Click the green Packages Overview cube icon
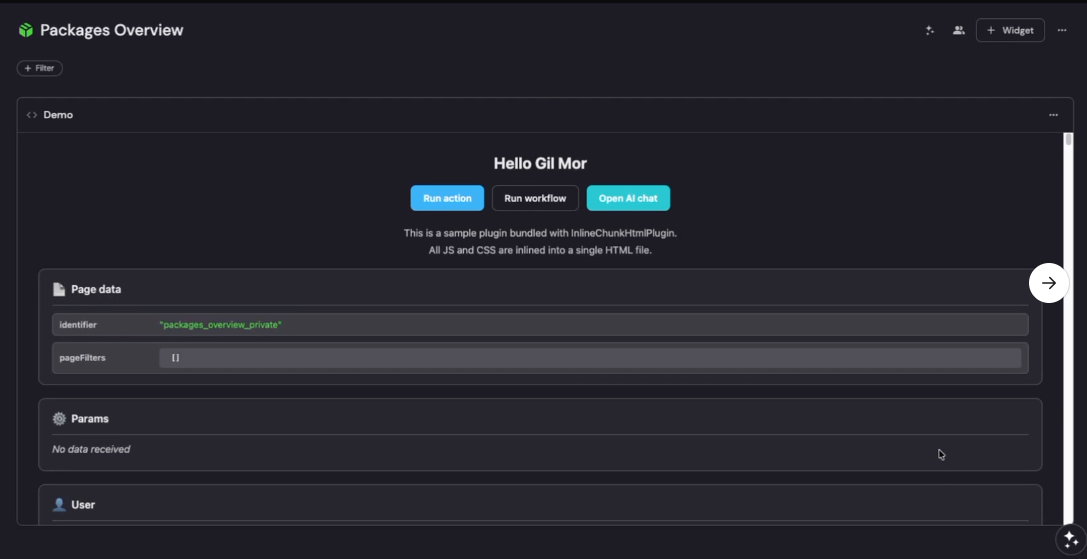This screenshot has height=559, width=1087. (26, 30)
